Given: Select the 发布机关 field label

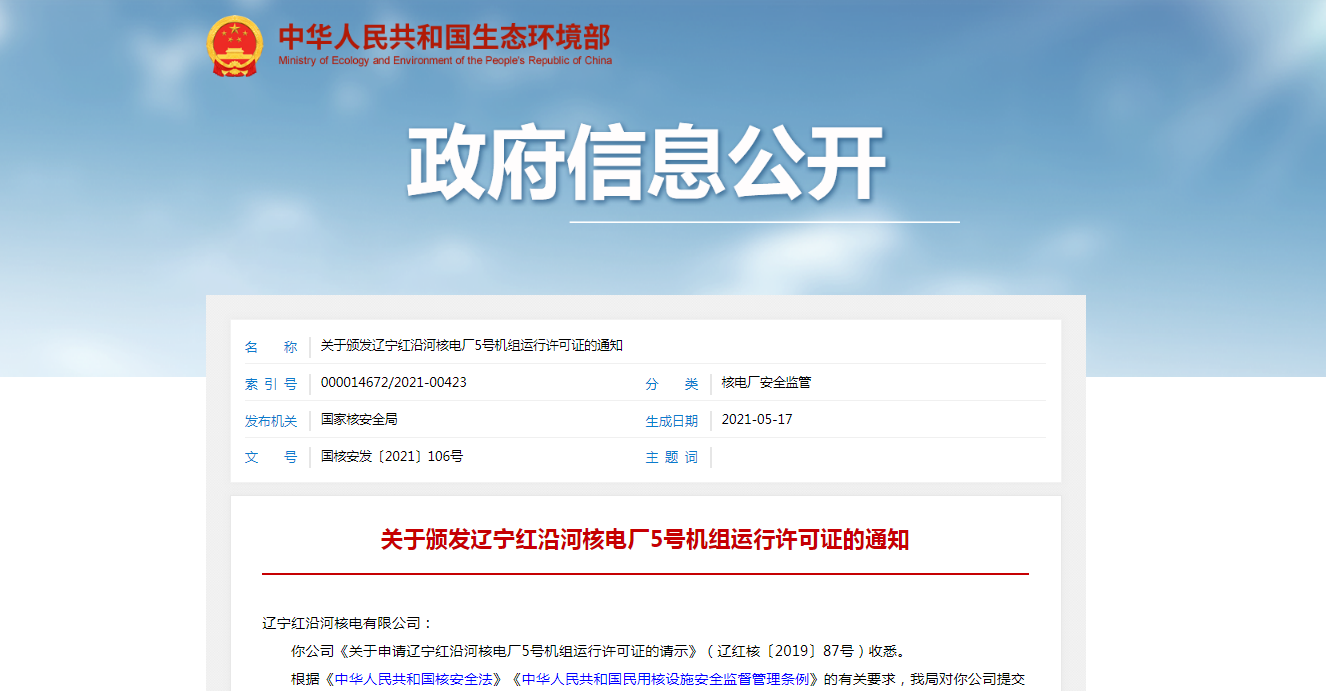Looking at the screenshot, I should [x=271, y=421].
